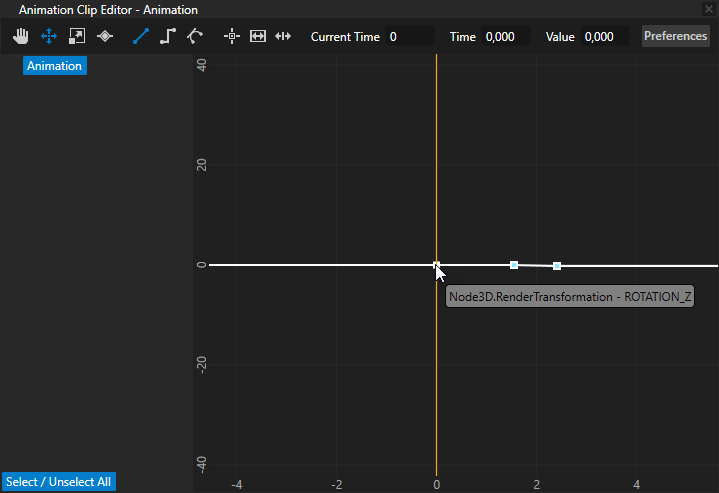Screen dimensions: 719x493
Task: Click the Time value field
Action: [507, 36]
